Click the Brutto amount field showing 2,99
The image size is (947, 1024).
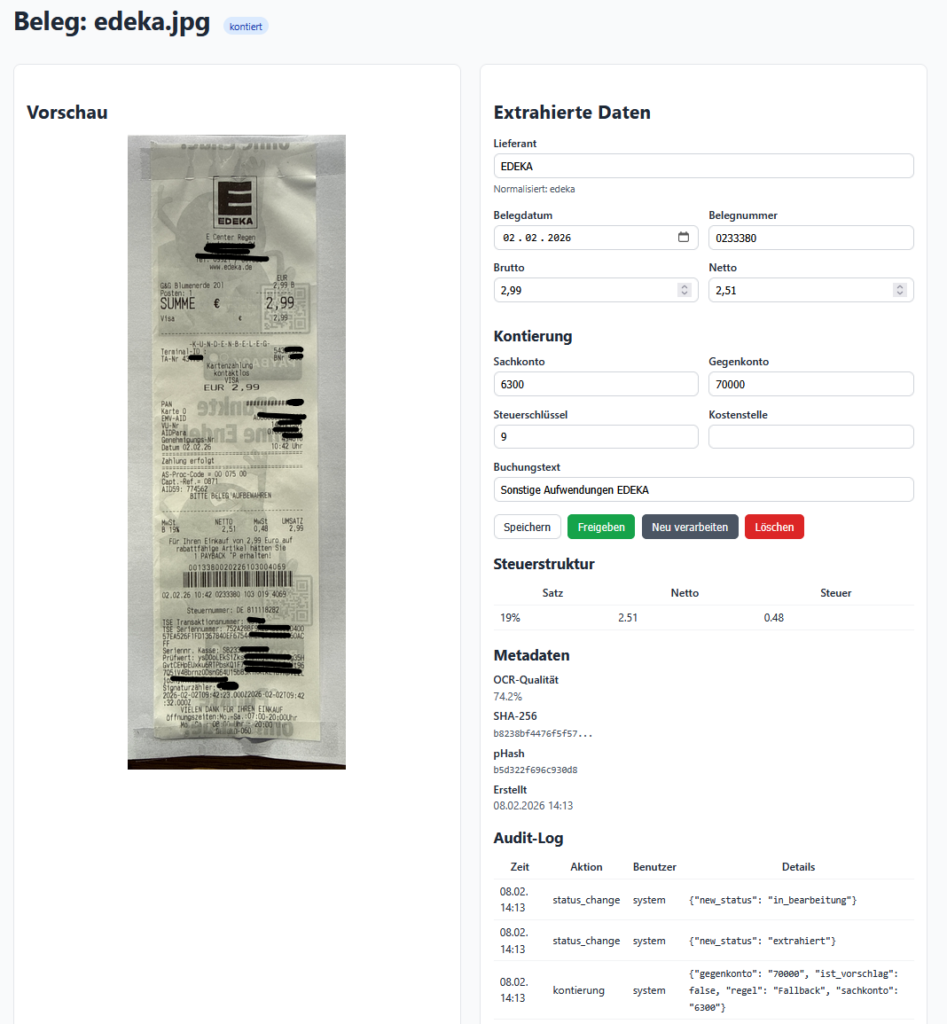coord(580,290)
